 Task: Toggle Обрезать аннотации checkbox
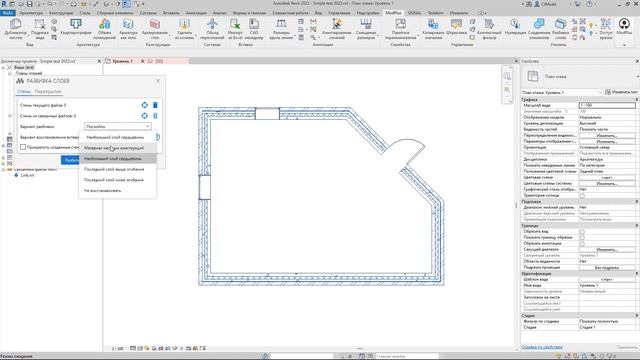[x=582, y=244]
